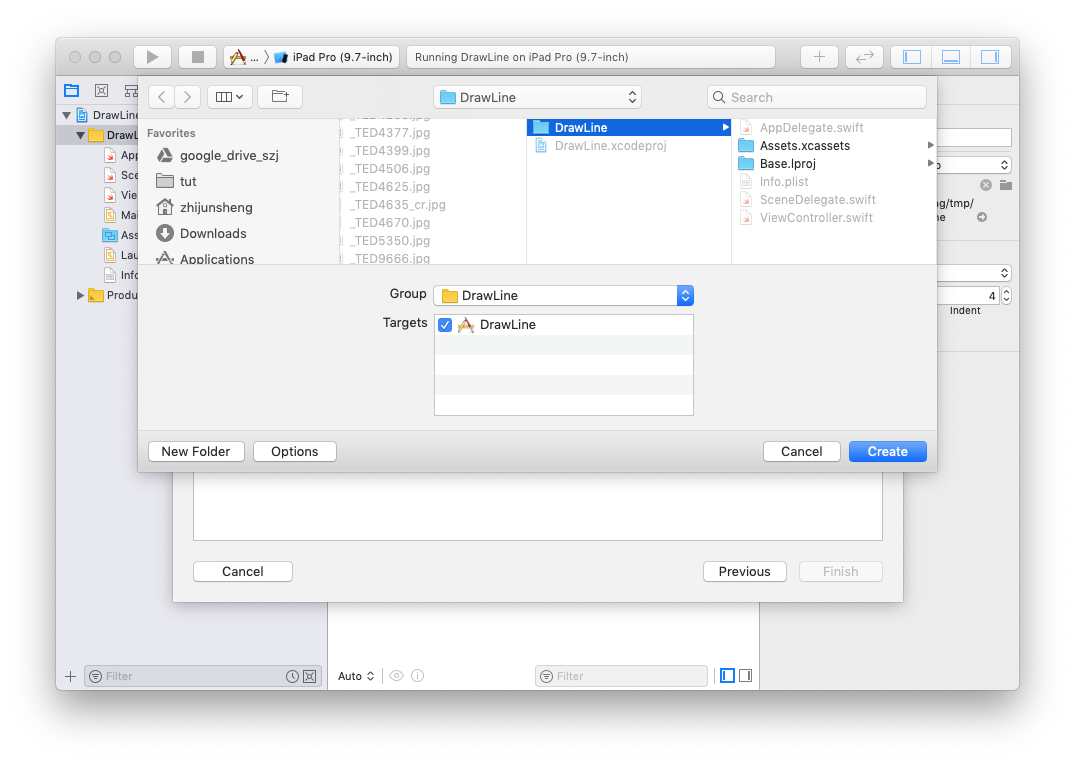Click the Options button
Viewport: 1075px width, 764px height.
click(295, 451)
